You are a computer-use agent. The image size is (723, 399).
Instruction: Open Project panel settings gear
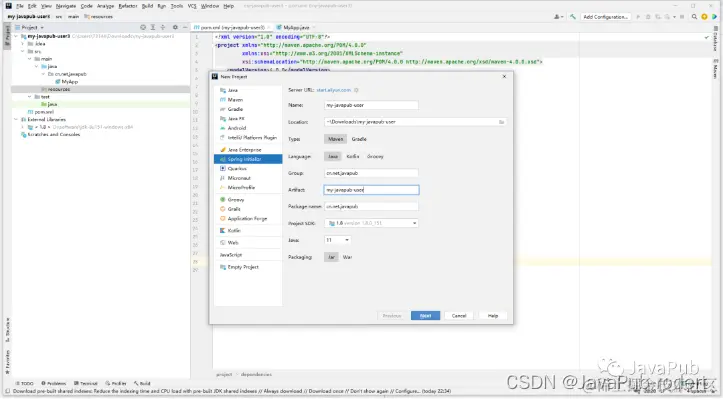click(175, 27)
